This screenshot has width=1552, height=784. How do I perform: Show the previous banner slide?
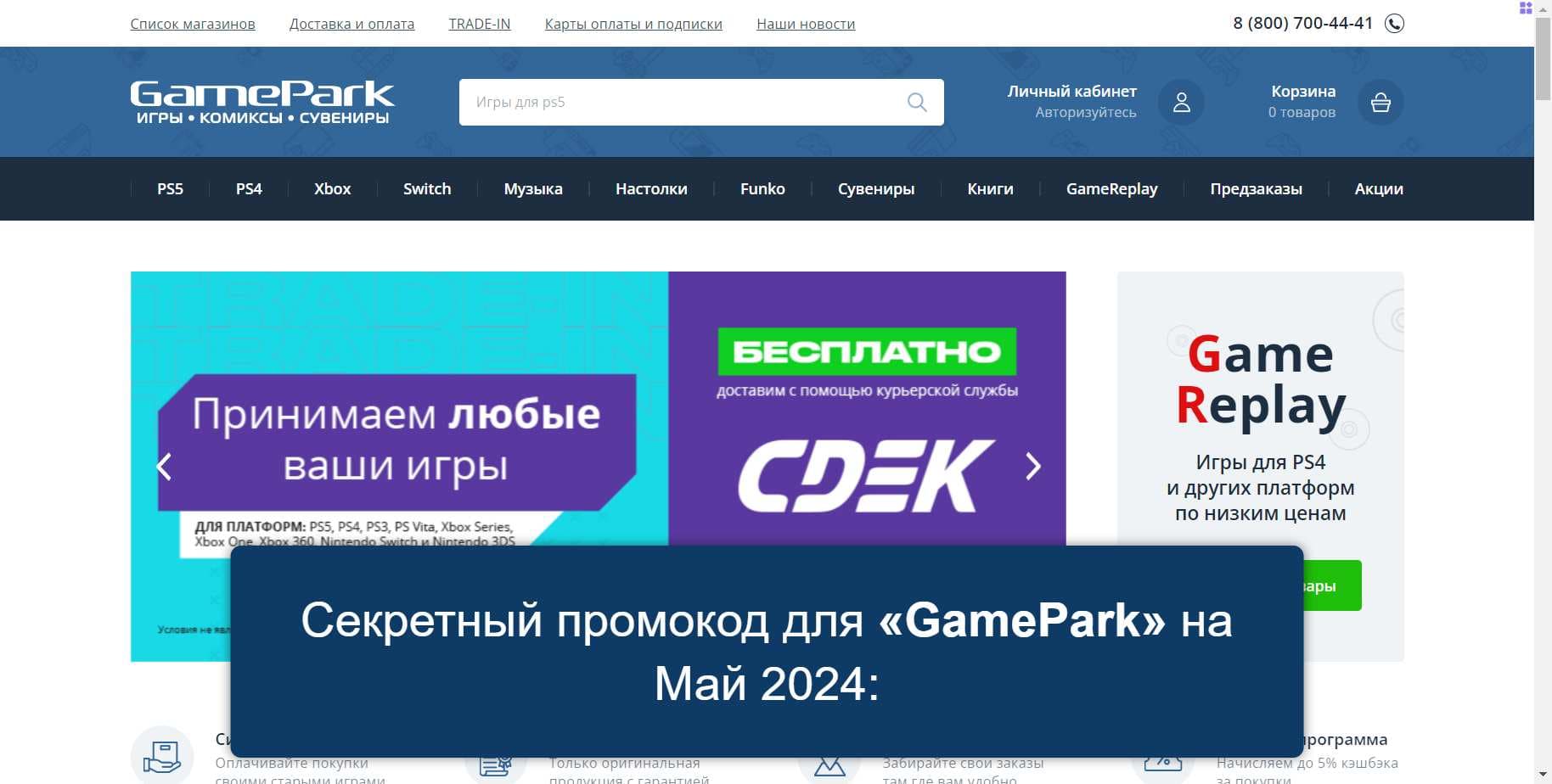(165, 466)
